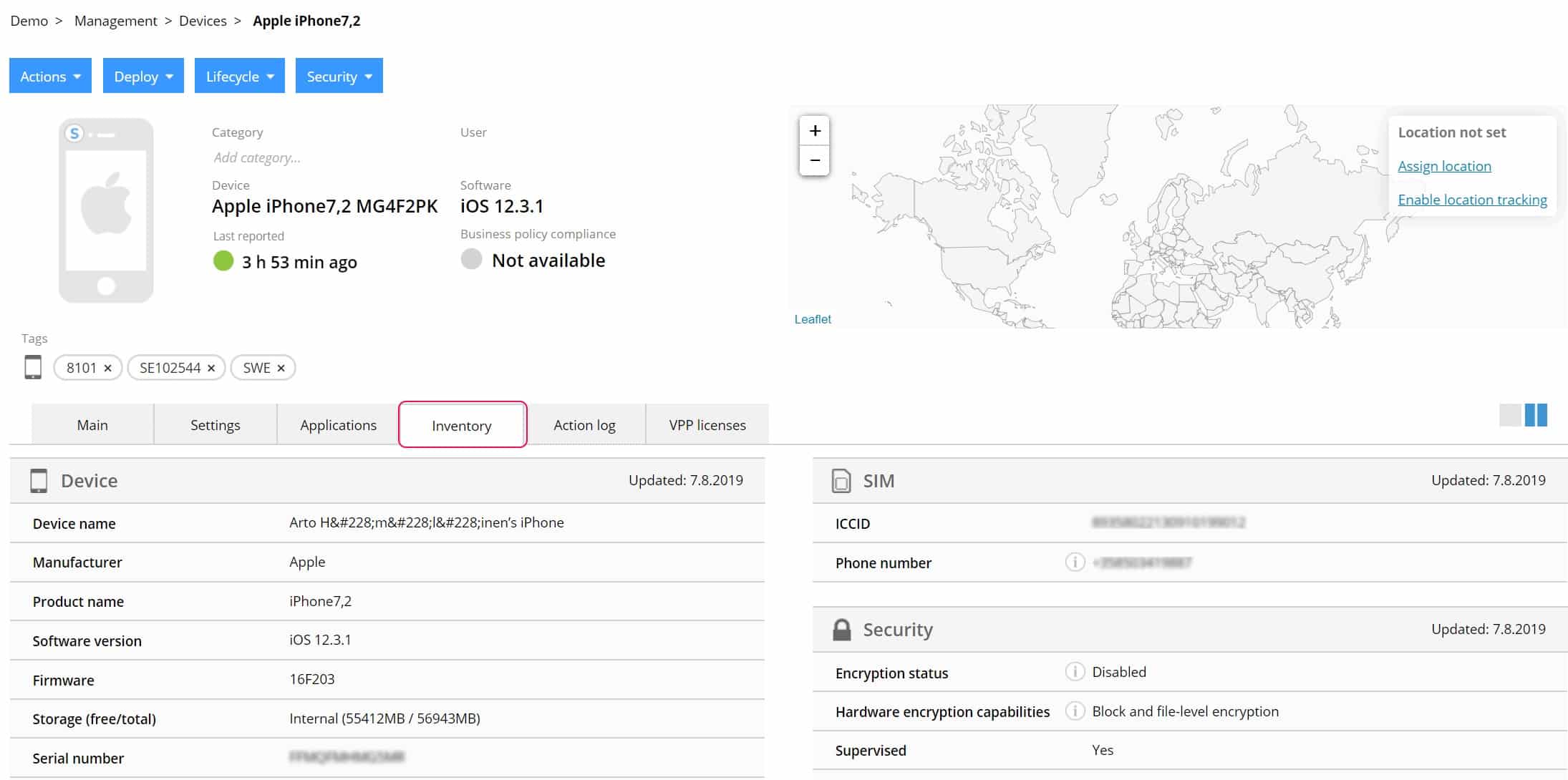
Task: Click the Security section lock icon
Action: tap(842, 630)
